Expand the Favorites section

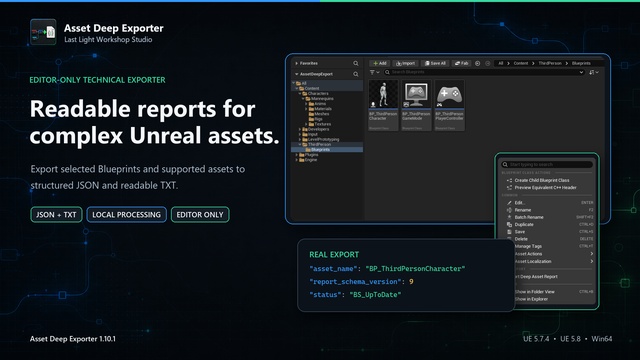pyautogui.click(x=297, y=63)
